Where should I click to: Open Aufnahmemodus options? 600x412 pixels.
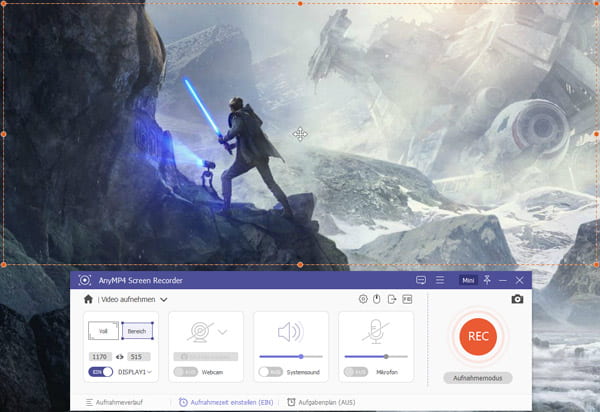coord(478,378)
